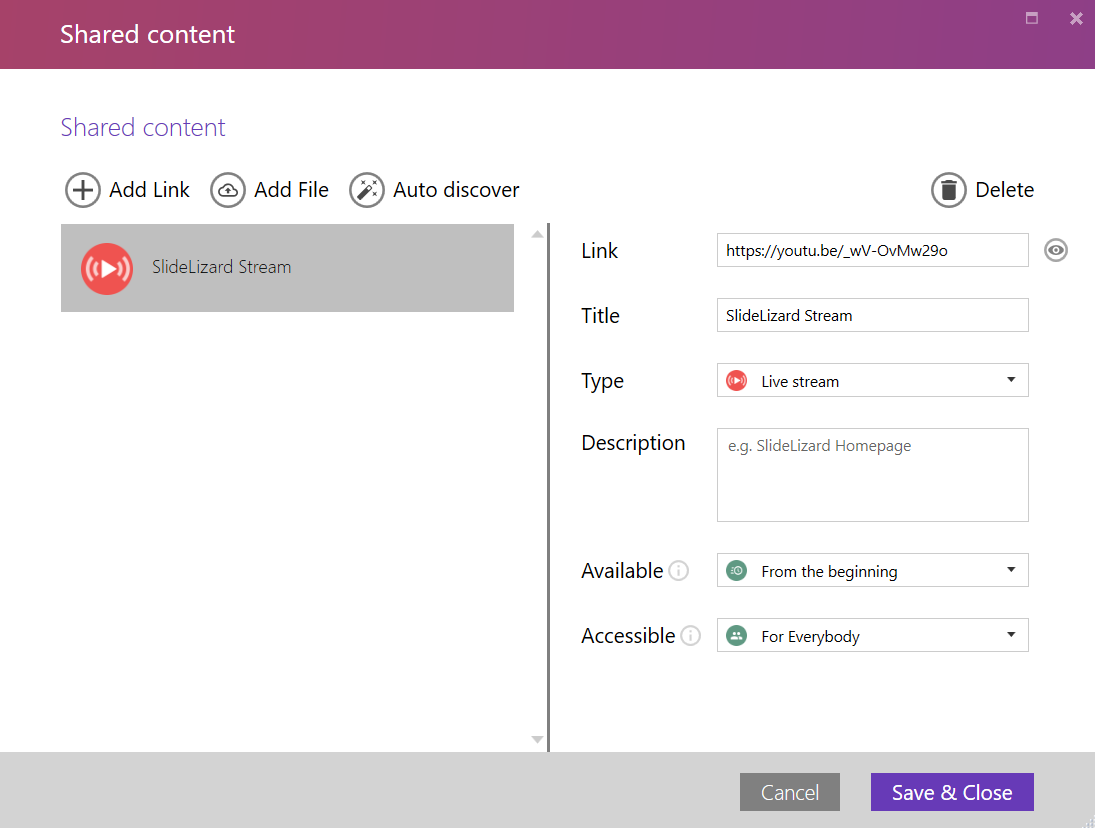Click the list scrollbar up arrow
Image resolution: width=1095 pixels, height=828 pixels.
pos(537,234)
